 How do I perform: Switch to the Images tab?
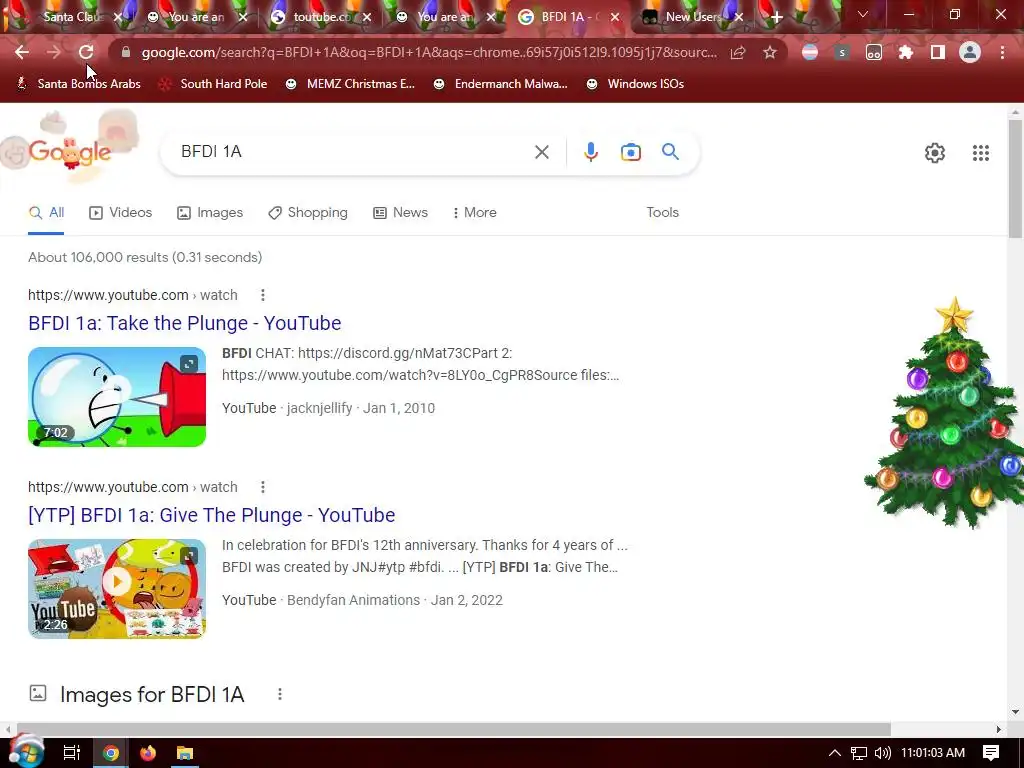(x=210, y=213)
